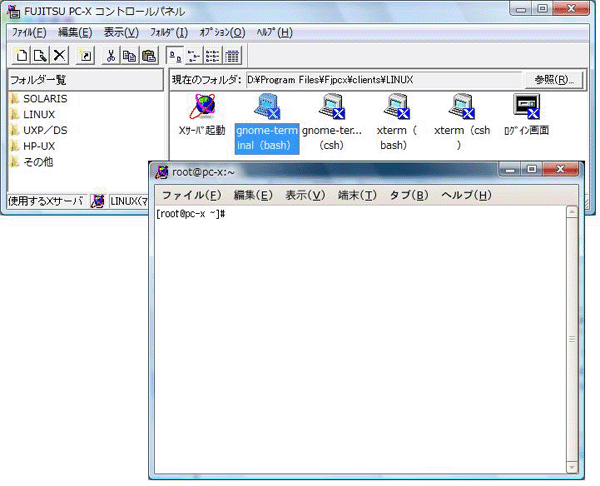Open ヘルプ(H) menu in terminal window
This screenshot has width=600, height=486.
pos(466,196)
